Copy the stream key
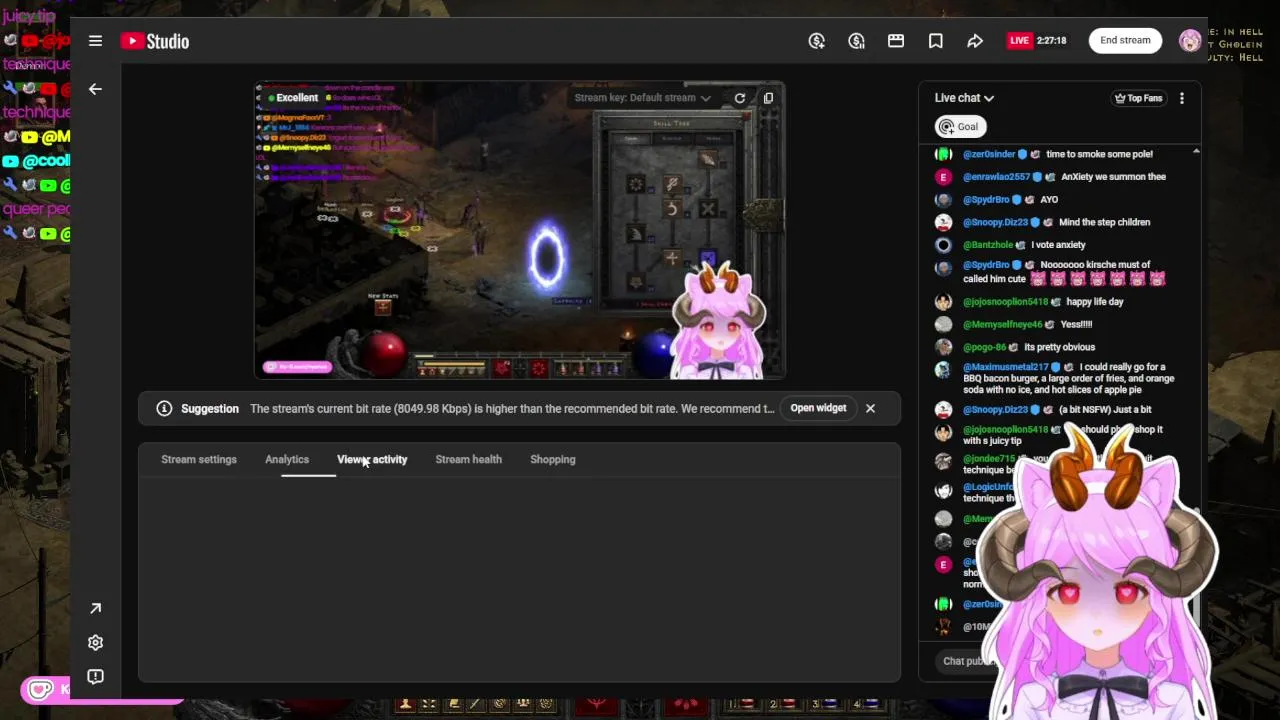This screenshot has height=720, width=1280. [768, 98]
